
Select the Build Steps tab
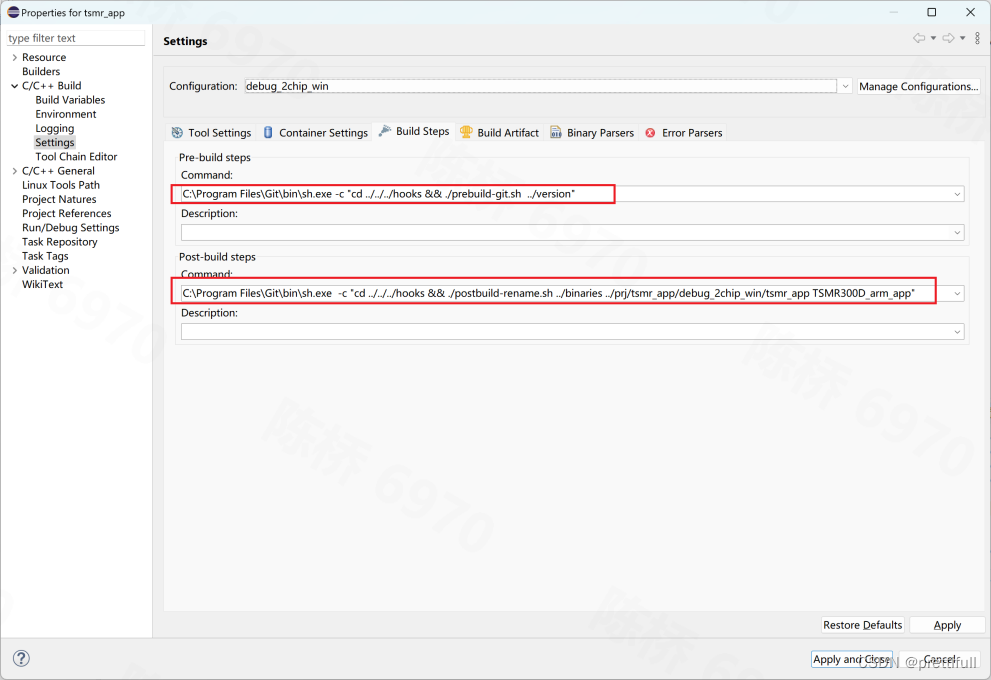tap(414, 131)
